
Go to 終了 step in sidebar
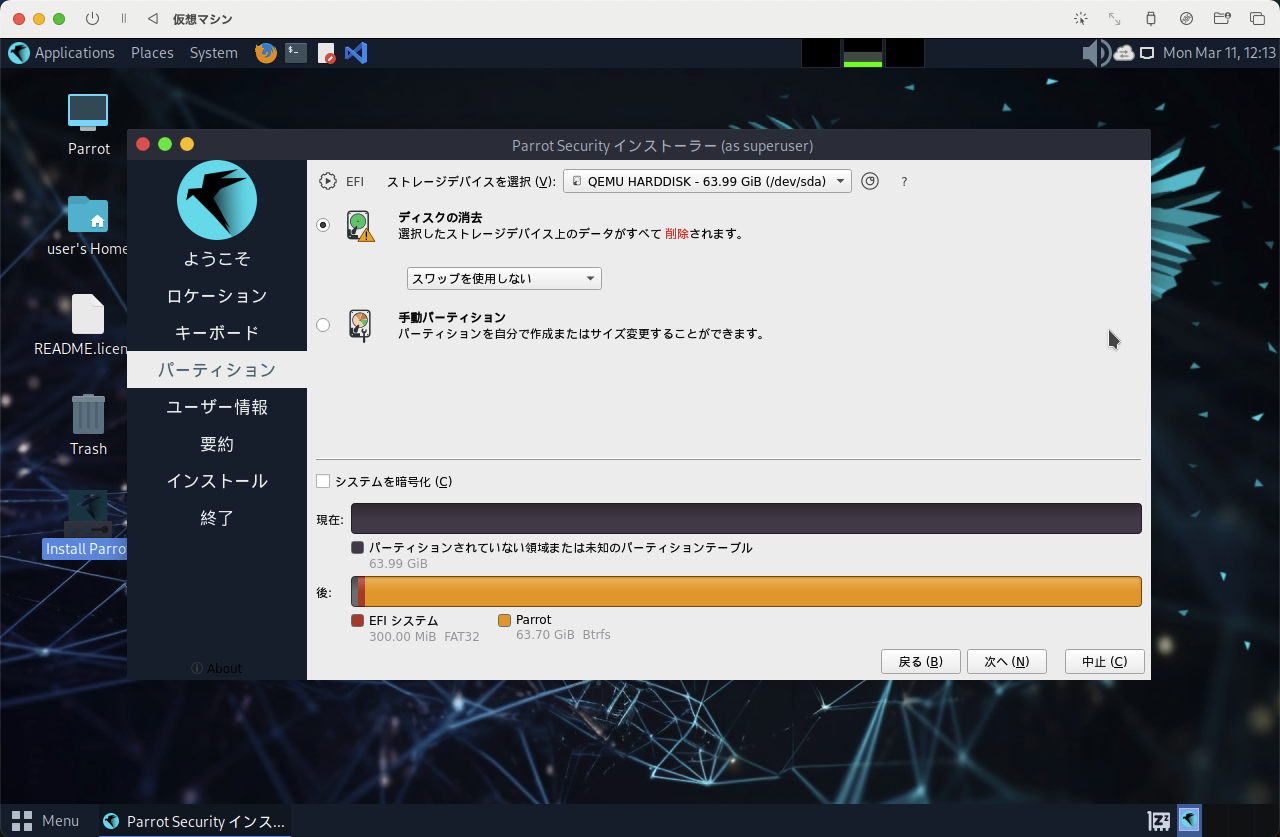point(217,517)
